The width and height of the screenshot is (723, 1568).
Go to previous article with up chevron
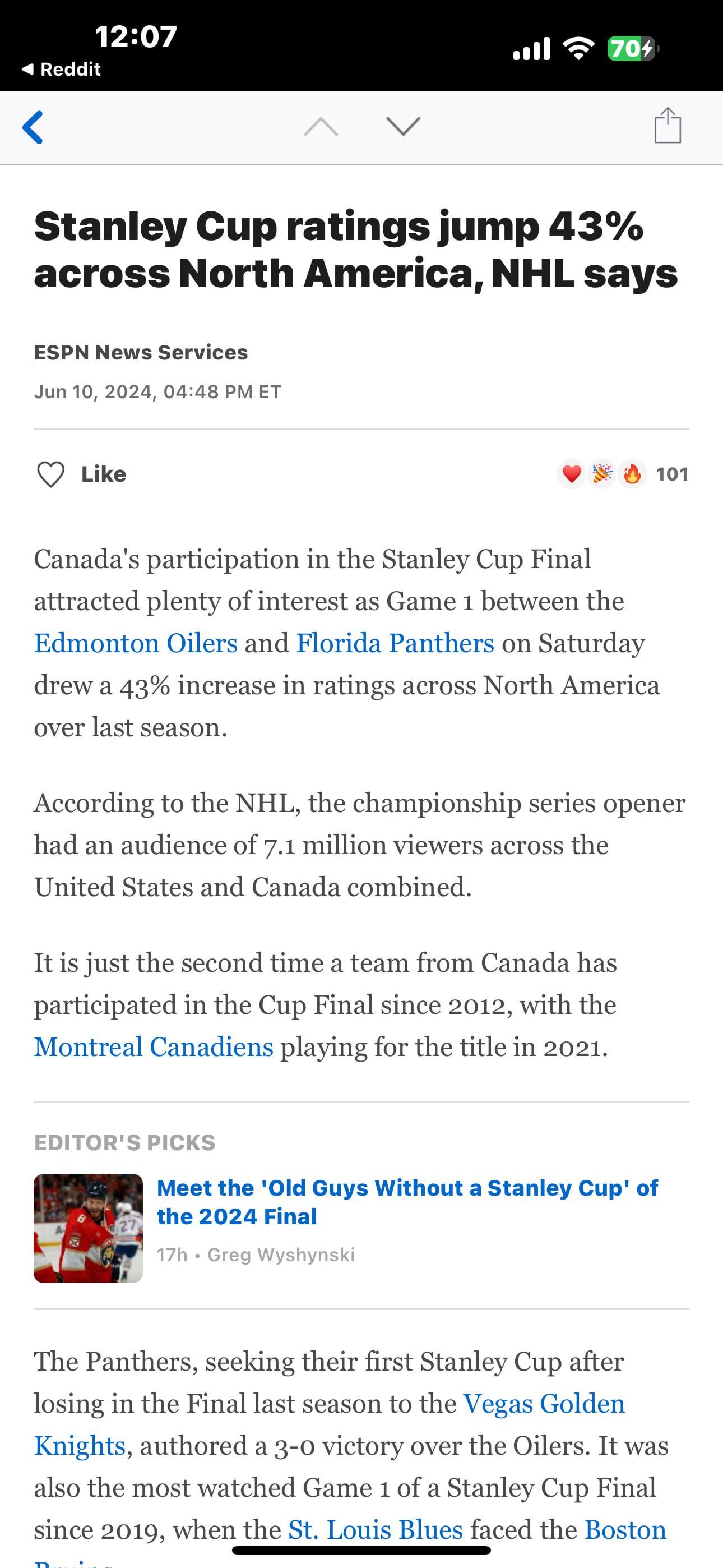point(321,127)
